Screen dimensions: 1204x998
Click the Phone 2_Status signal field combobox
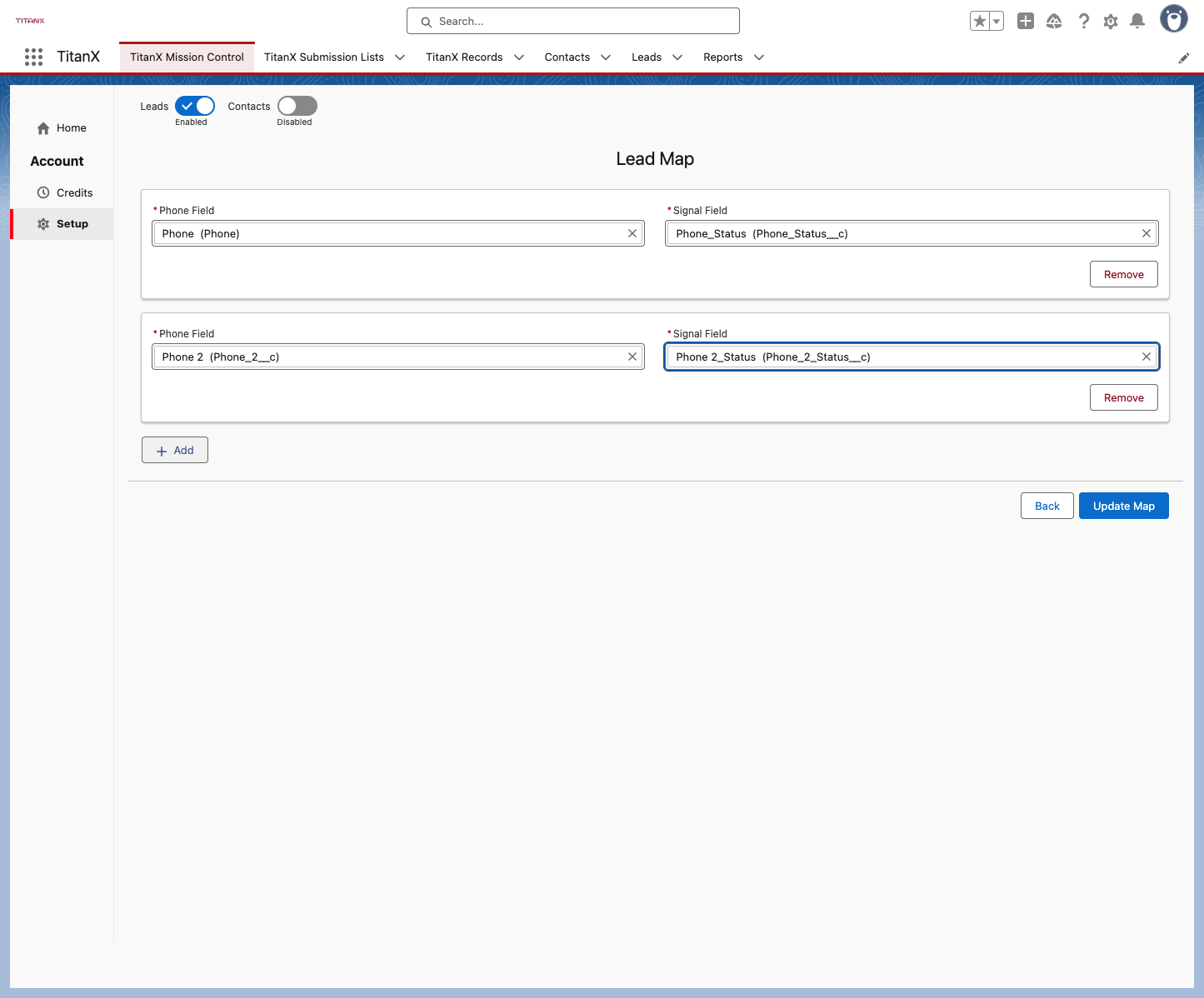pyautogui.click(x=912, y=357)
